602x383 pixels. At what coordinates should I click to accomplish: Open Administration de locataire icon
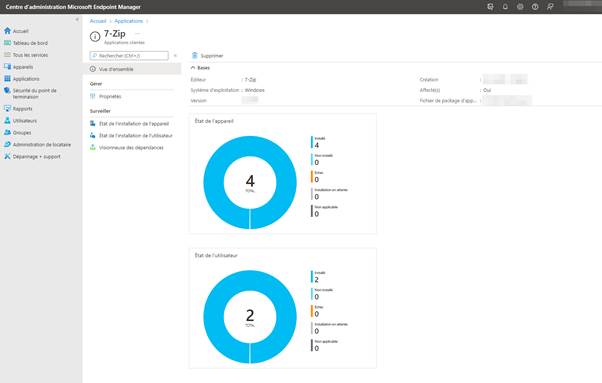[x=7, y=145]
